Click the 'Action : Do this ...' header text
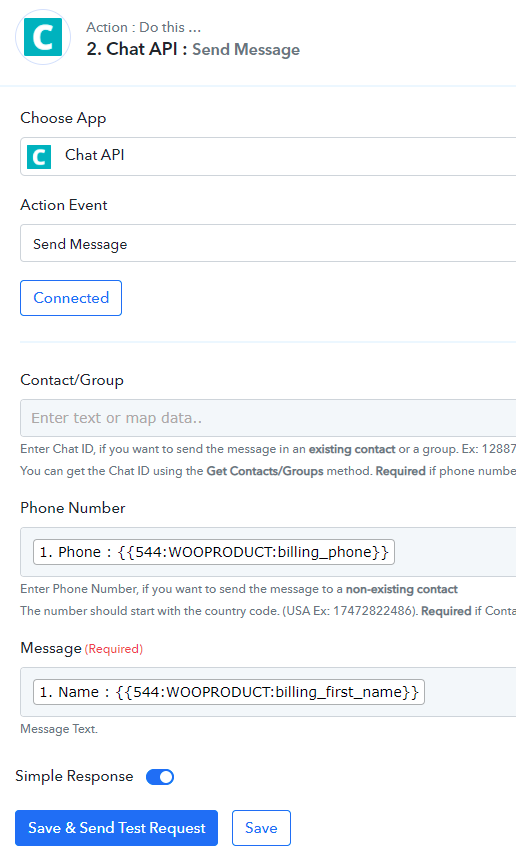The image size is (516, 856). click(144, 27)
